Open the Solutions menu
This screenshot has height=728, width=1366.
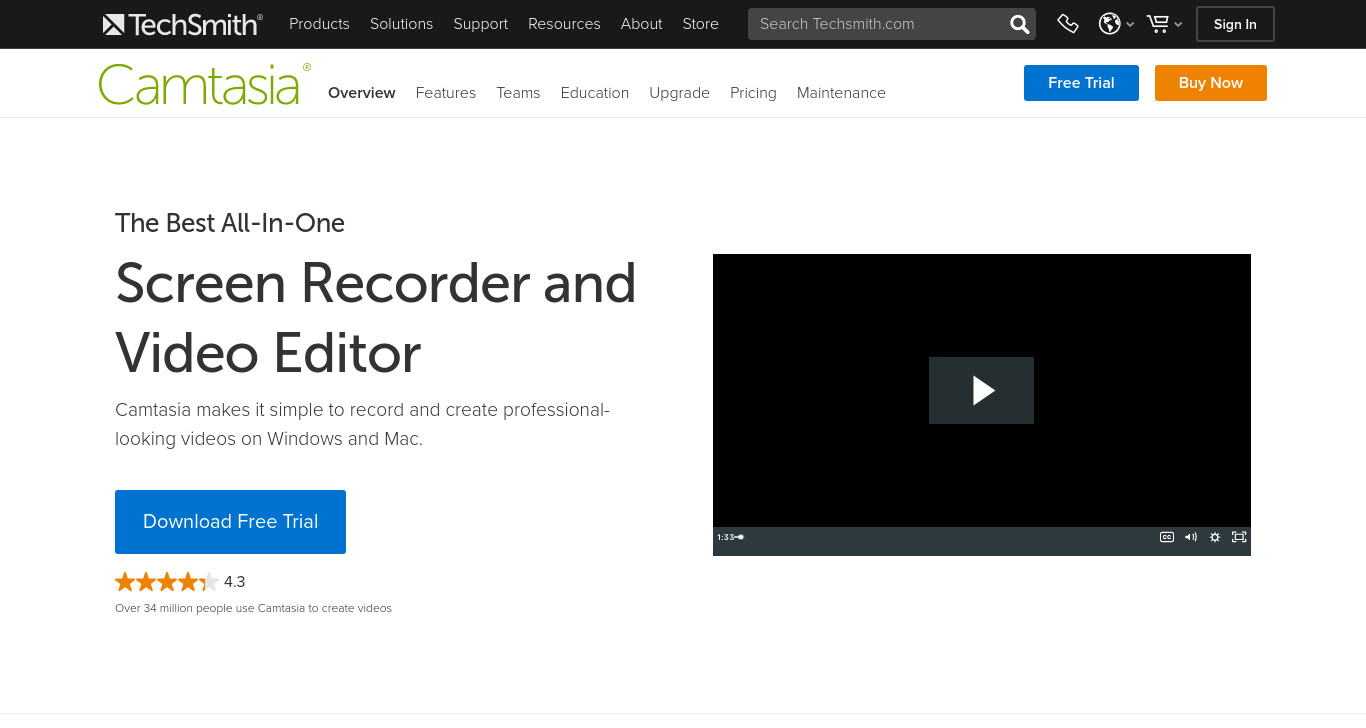401,24
